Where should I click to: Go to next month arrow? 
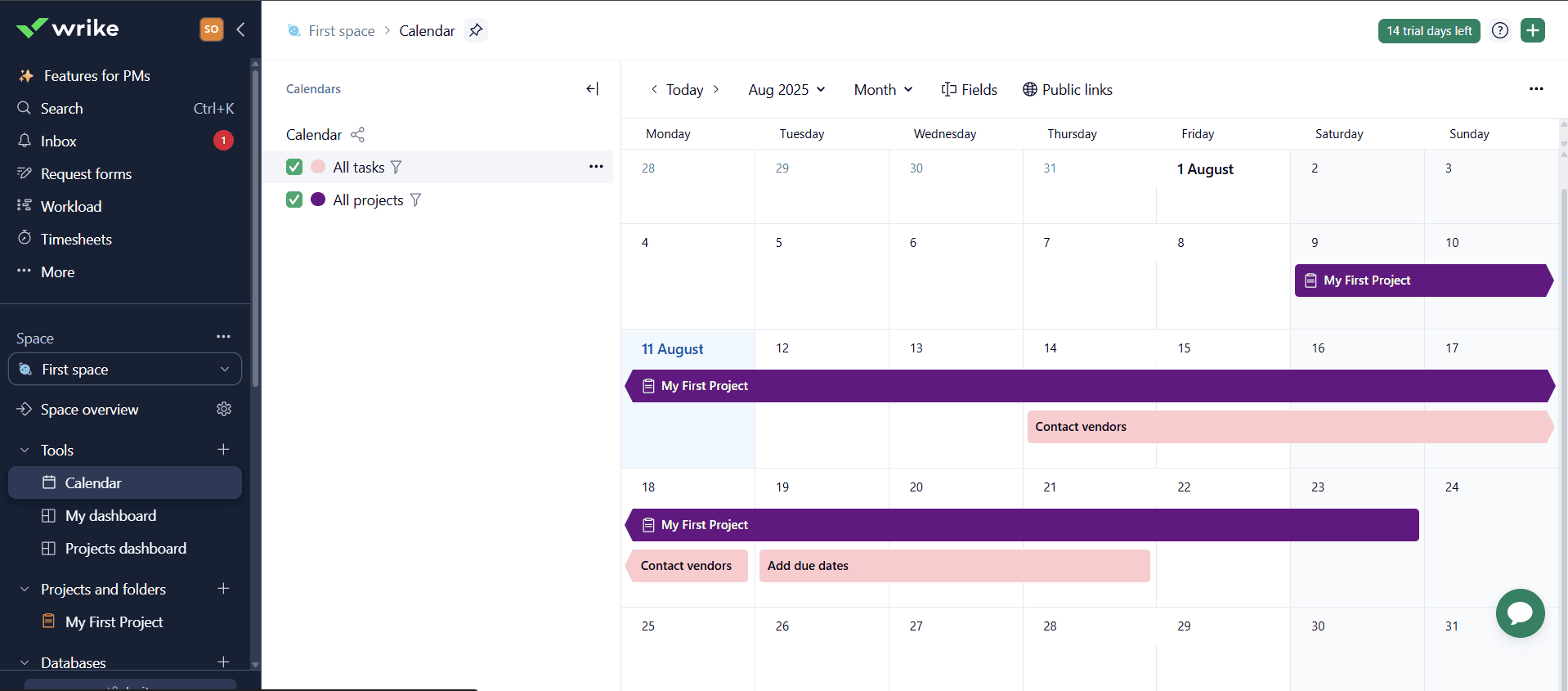click(716, 89)
